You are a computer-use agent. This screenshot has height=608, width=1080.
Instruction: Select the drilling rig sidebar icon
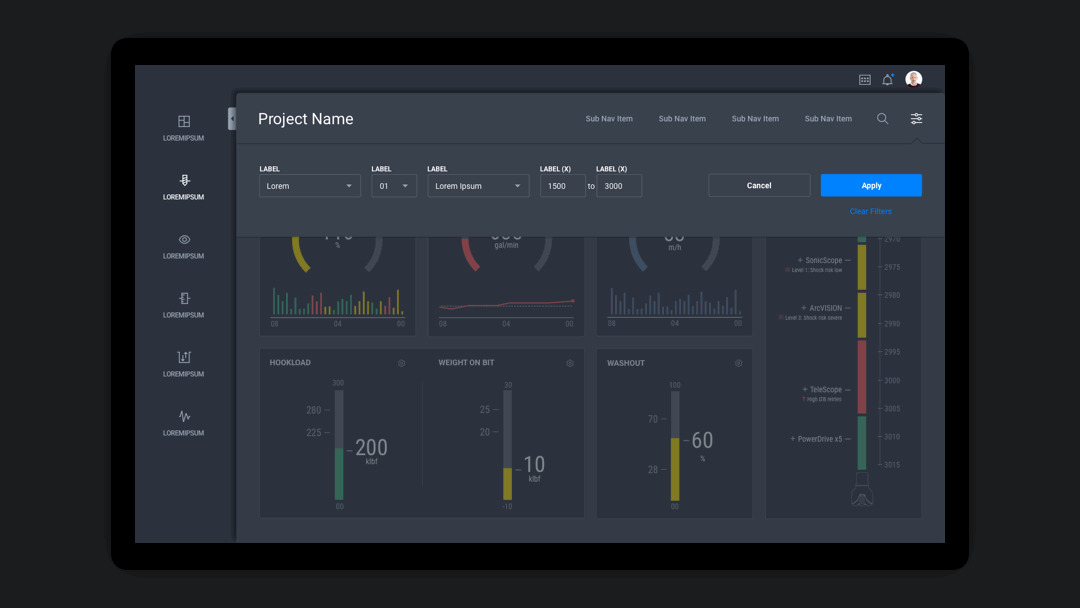184,180
